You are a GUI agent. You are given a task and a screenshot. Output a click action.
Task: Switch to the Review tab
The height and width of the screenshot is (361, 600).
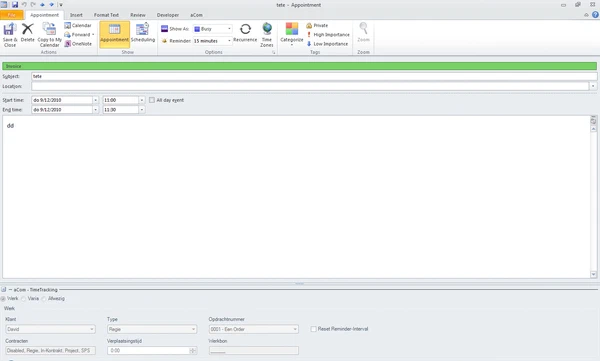138,15
